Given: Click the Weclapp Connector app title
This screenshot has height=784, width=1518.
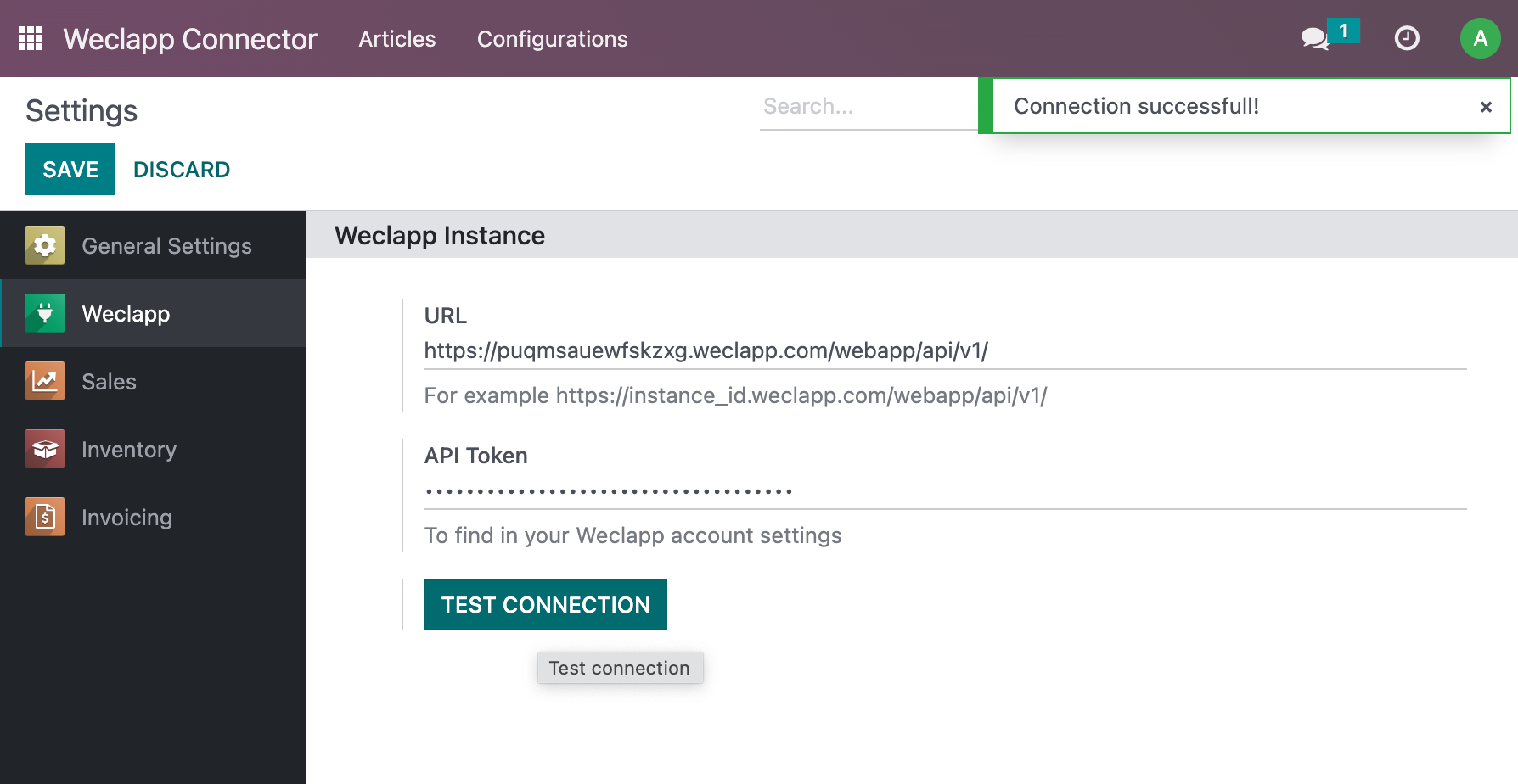Looking at the screenshot, I should tap(190, 39).
